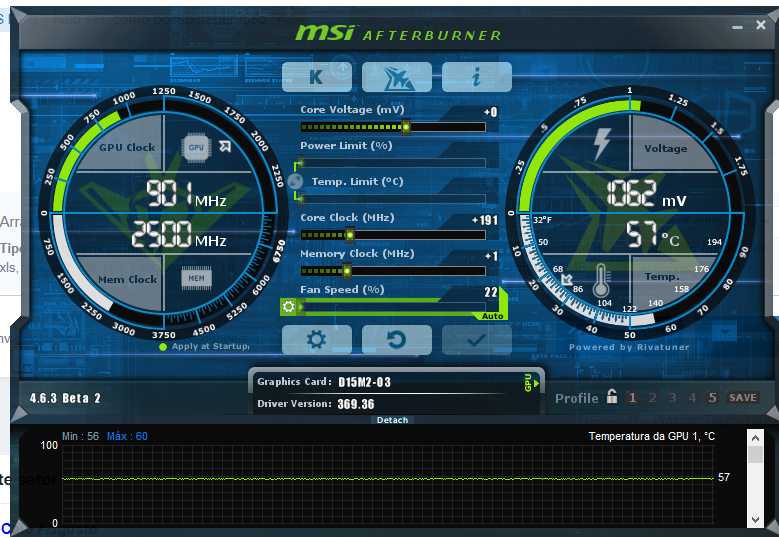The image size is (779, 537).
Task: Select profile slot 1
Action: point(632,397)
